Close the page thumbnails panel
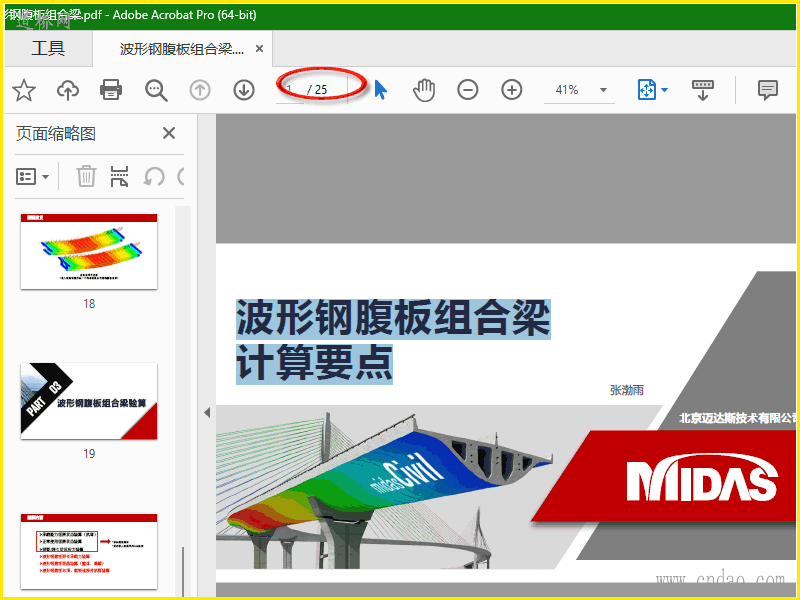This screenshot has height=600, width=800. 169,134
